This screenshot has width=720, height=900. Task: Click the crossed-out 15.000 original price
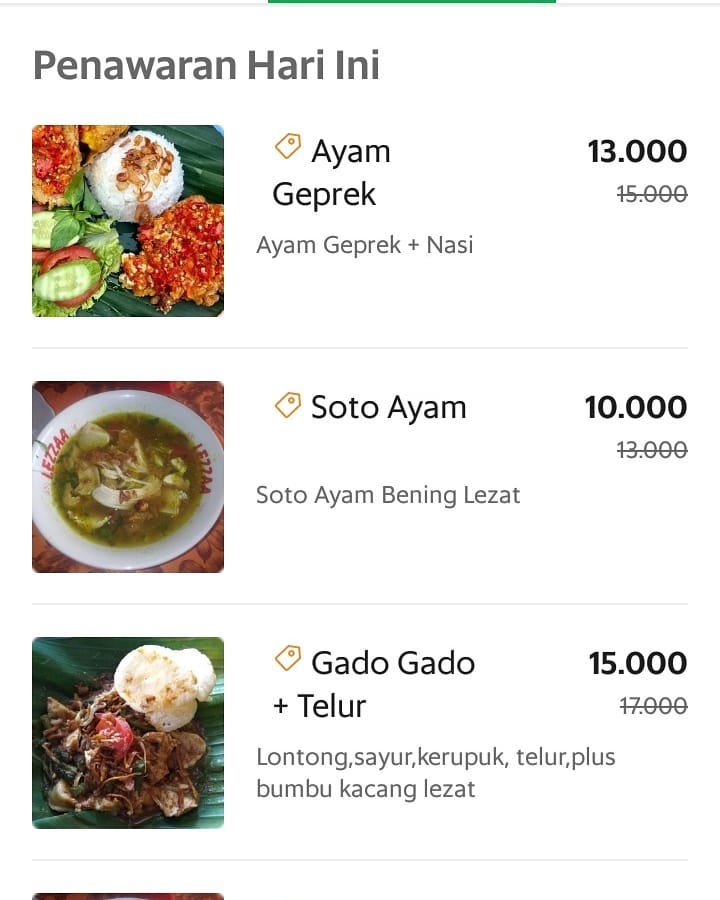(x=652, y=195)
